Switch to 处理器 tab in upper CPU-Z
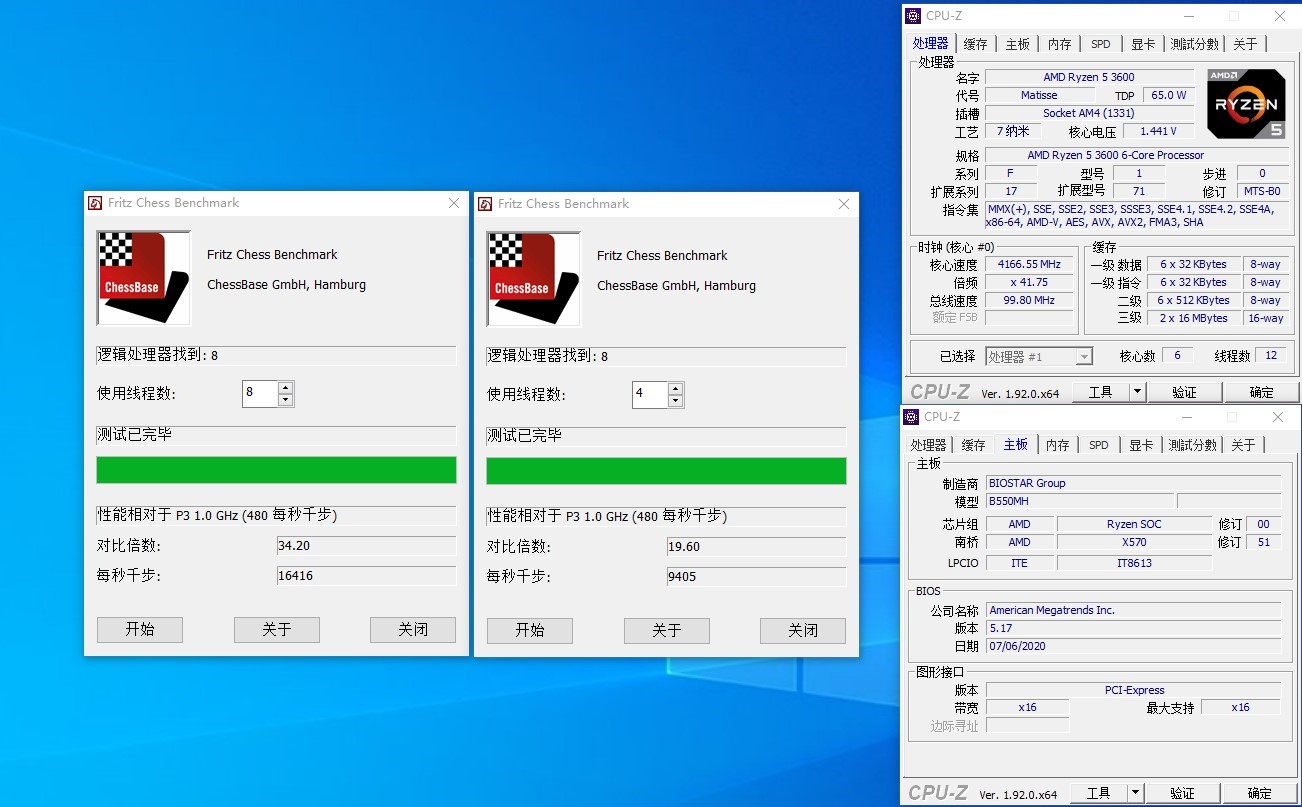The width and height of the screenshot is (1302, 807). pyautogui.click(x=930, y=43)
